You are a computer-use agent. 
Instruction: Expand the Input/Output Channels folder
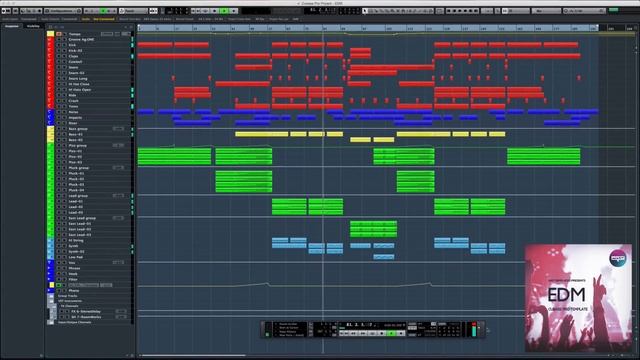click(51, 322)
